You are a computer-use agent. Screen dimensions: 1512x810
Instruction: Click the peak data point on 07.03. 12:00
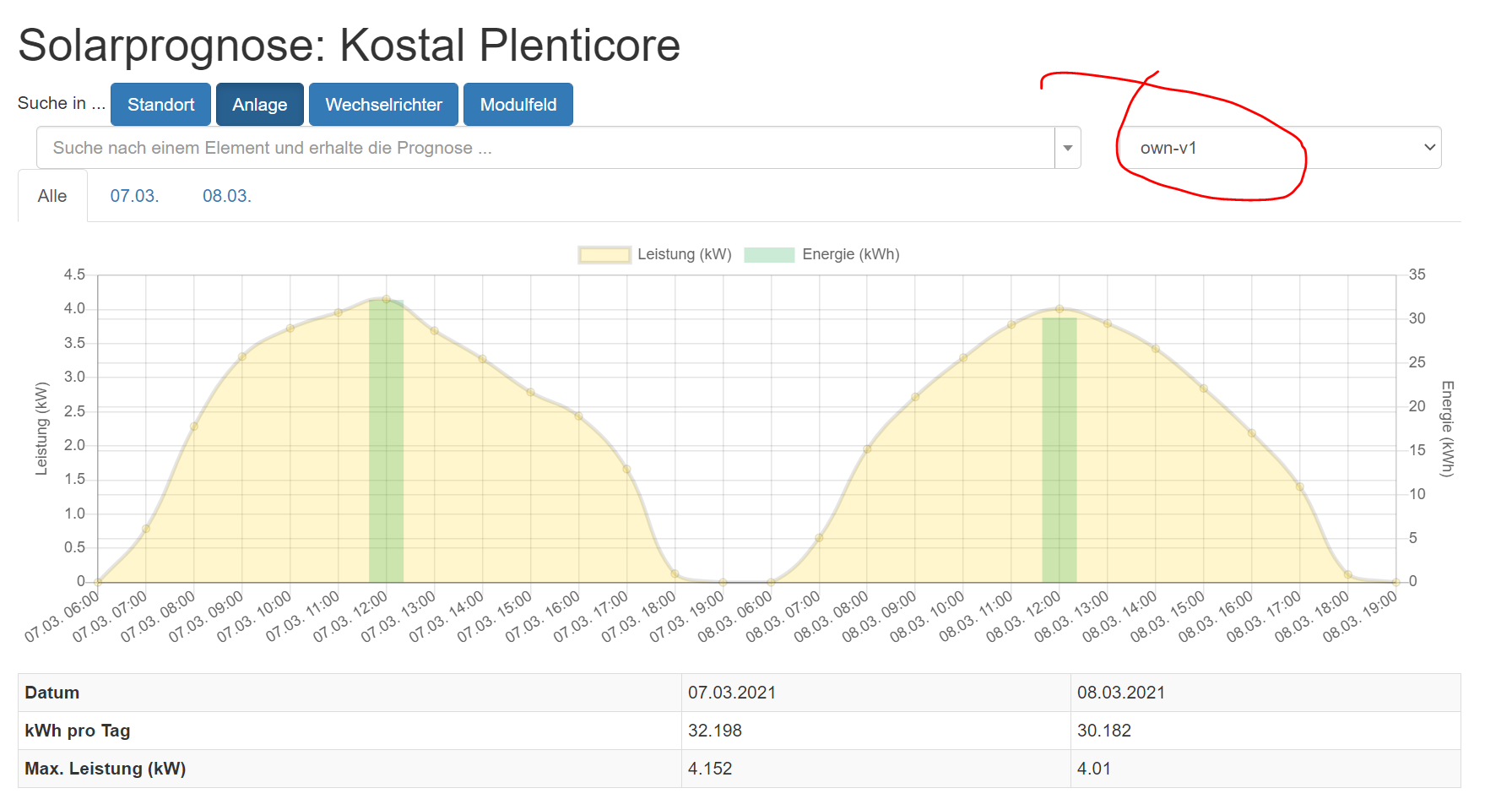(x=386, y=299)
